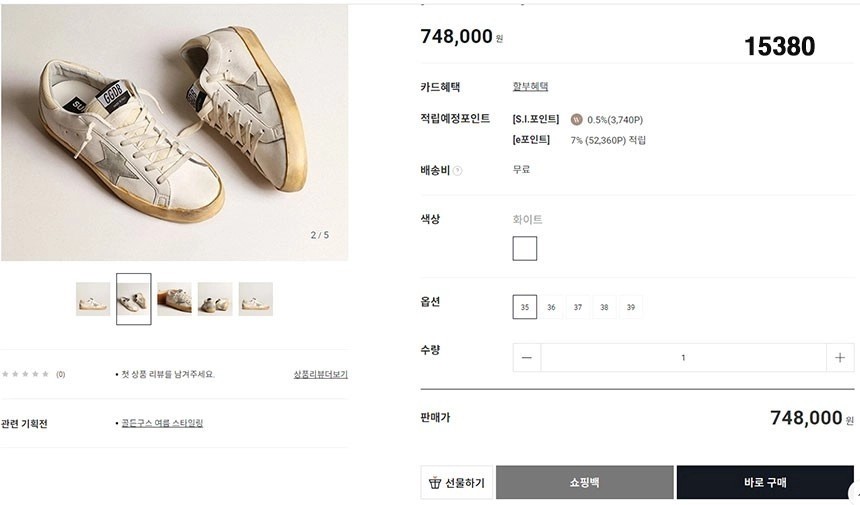Screen dimensions: 860x505
Task: Click the 바로 구매 buy now button
Action: pyautogui.click(x=765, y=482)
